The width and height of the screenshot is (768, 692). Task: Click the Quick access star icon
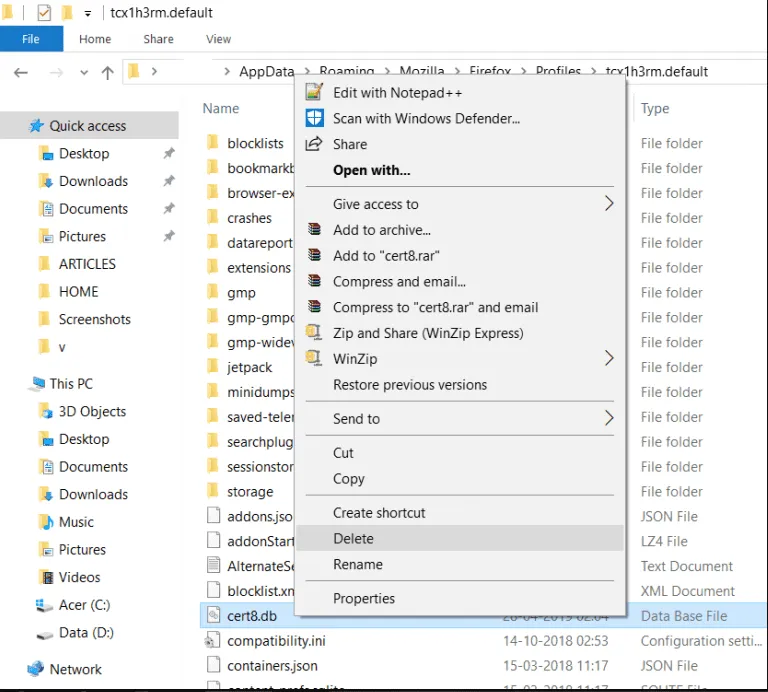click(36, 126)
